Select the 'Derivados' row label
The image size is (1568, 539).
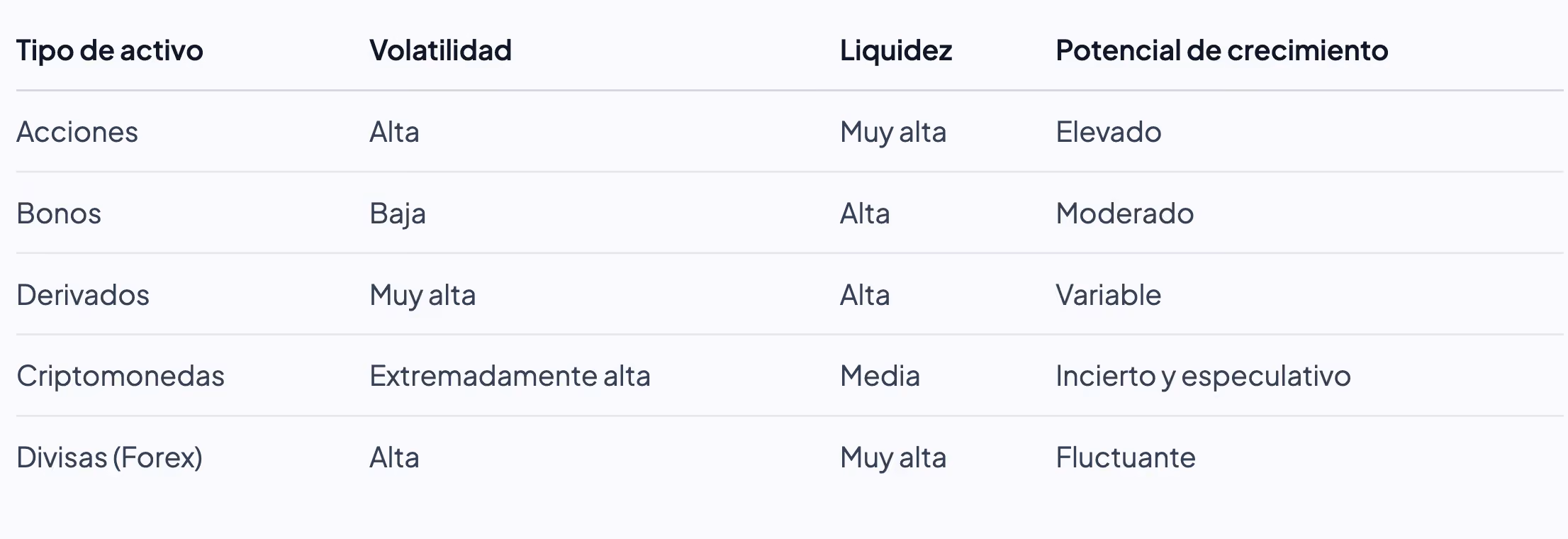coord(83,295)
